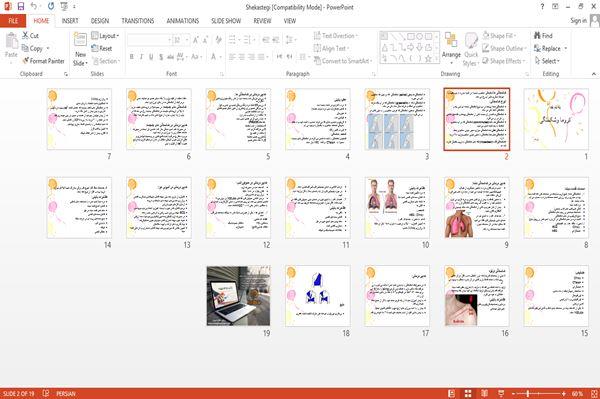600x399 pixels.
Task: Switch to the ANIMATIONS tab
Action: click(183, 21)
